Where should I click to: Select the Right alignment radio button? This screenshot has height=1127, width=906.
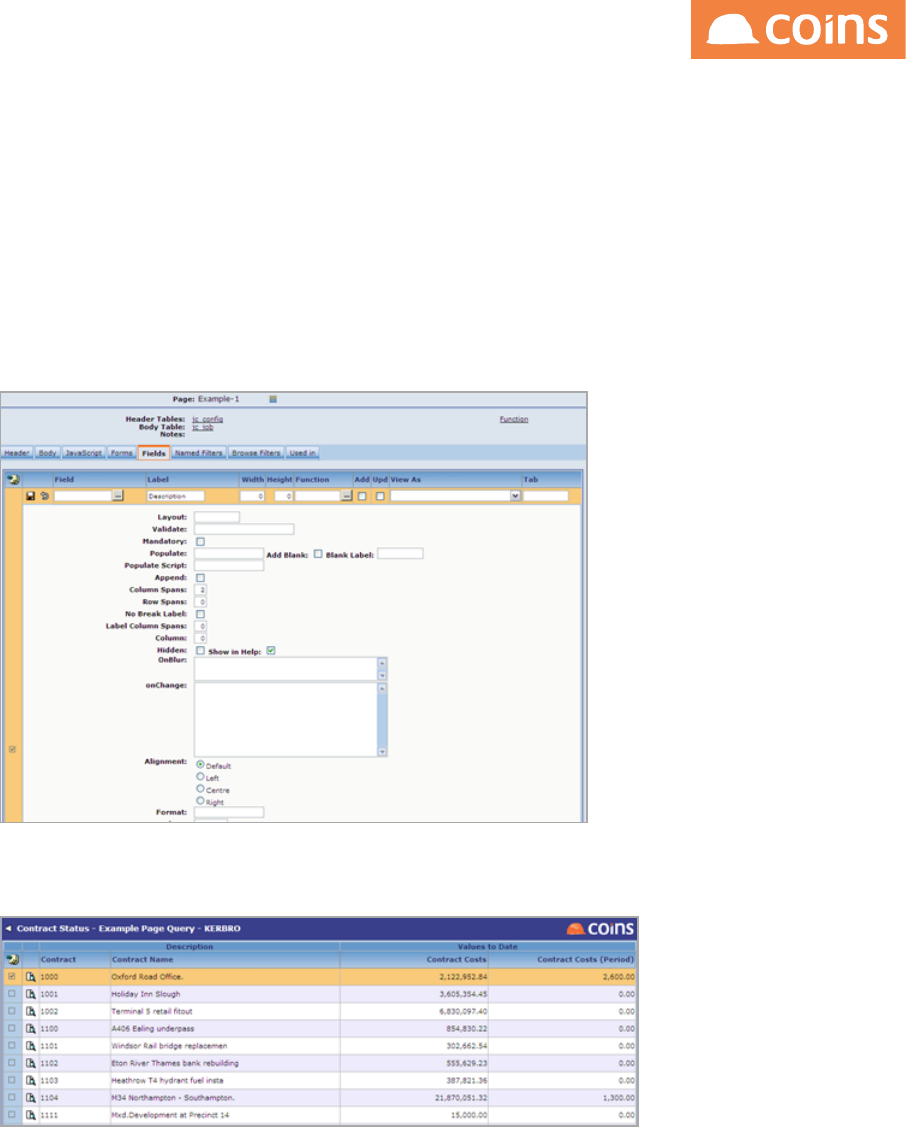pyautogui.click(x=200, y=801)
